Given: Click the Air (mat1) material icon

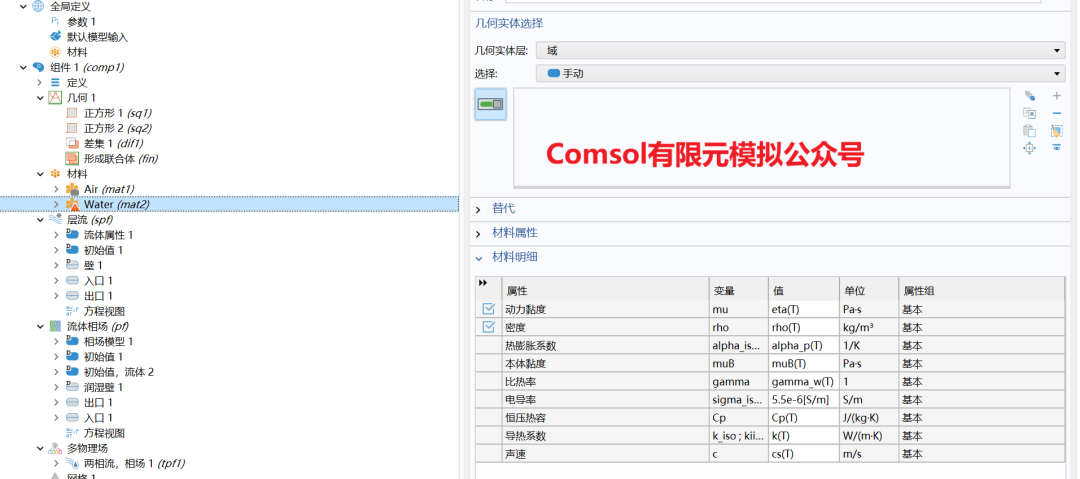Looking at the screenshot, I should click(72, 189).
